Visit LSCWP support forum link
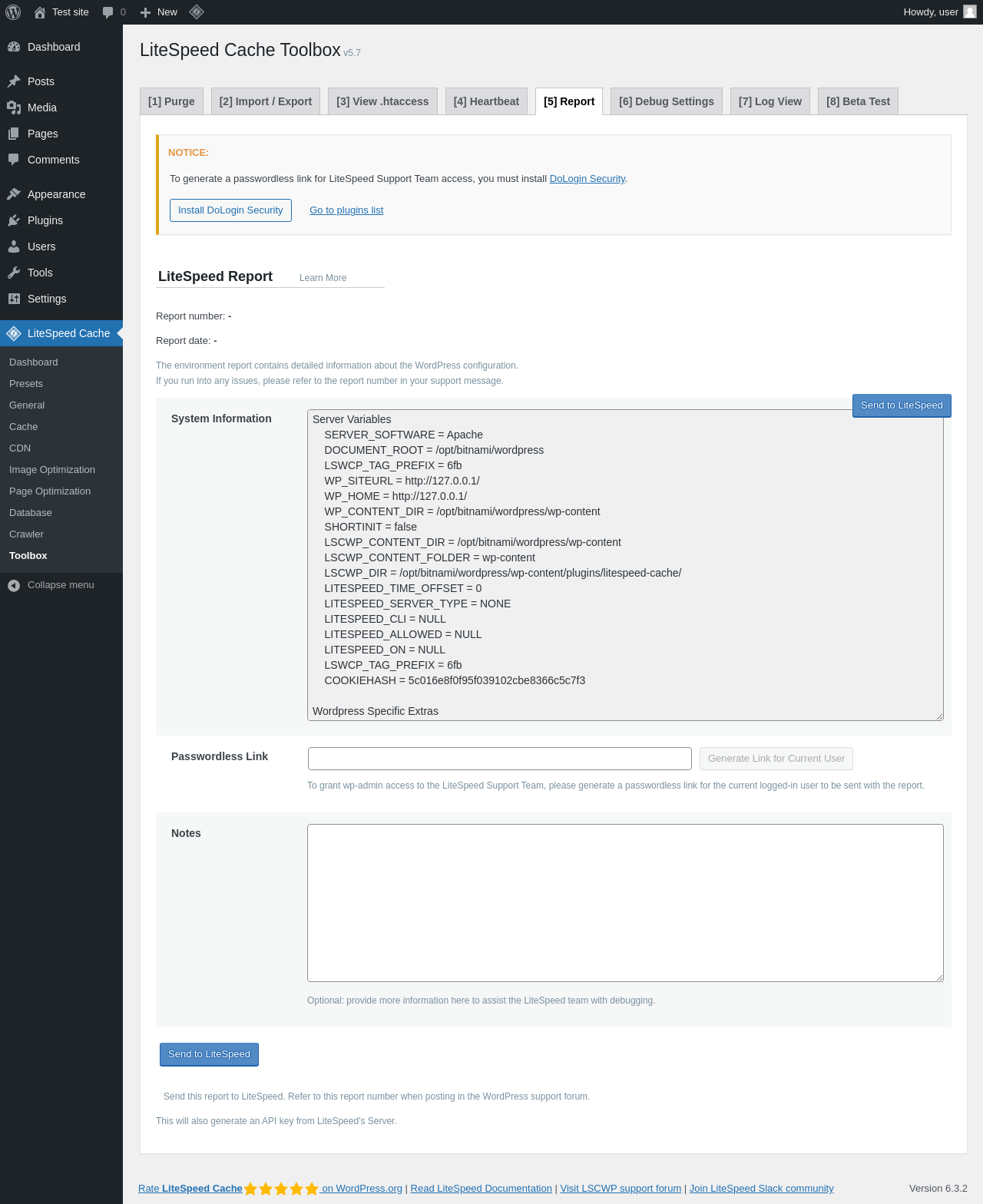Viewport: 983px width, 1204px height. coord(621,1189)
